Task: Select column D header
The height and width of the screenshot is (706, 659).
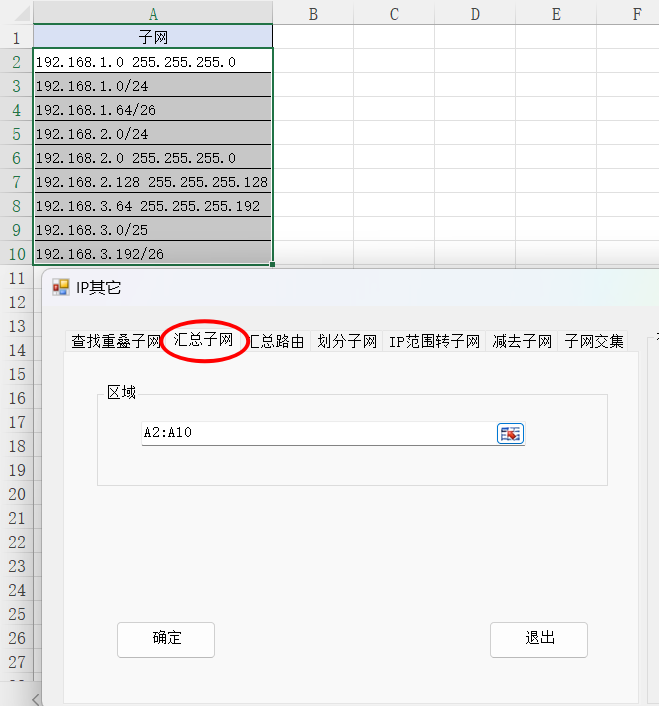Action: [x=475, y=14]
